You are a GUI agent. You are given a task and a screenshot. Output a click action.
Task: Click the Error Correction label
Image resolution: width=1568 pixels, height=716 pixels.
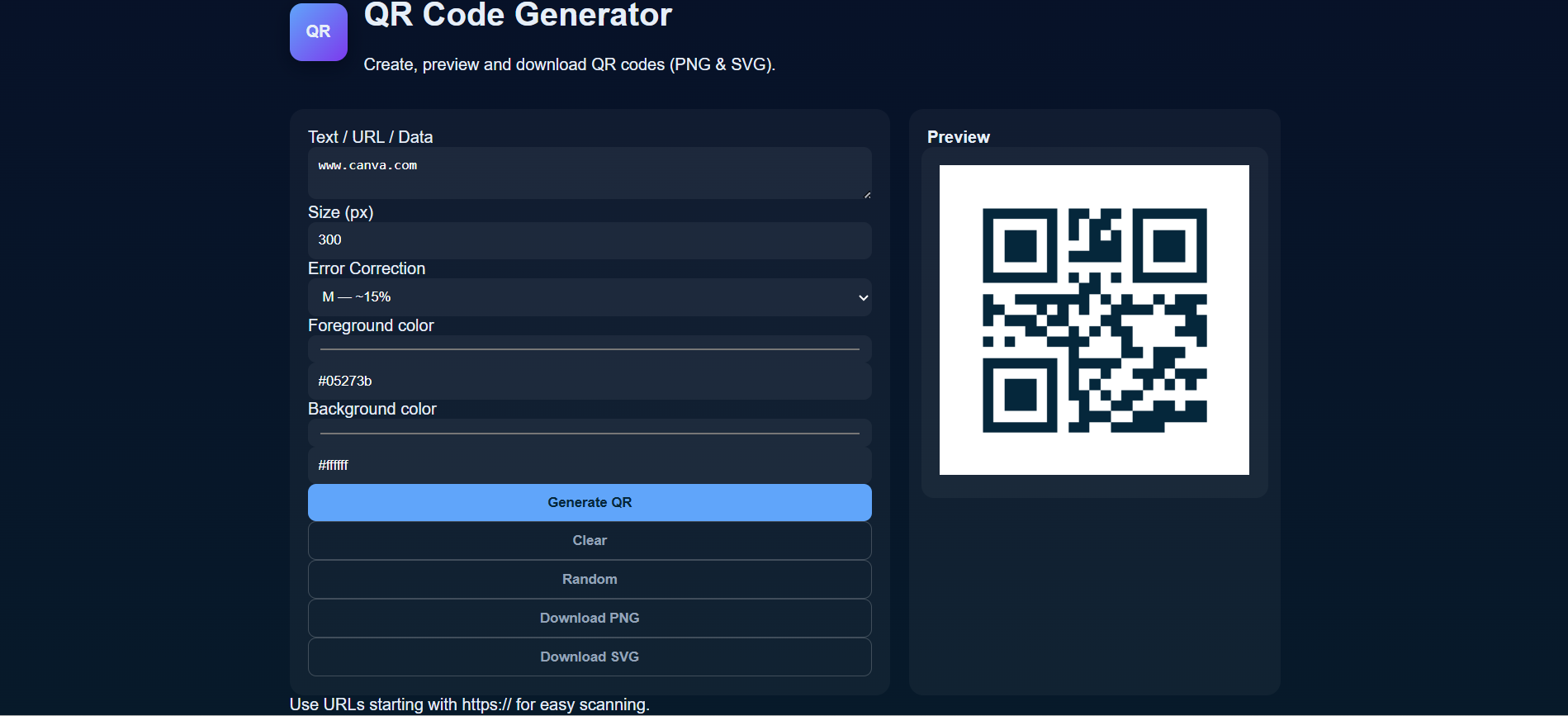[367, 268]
